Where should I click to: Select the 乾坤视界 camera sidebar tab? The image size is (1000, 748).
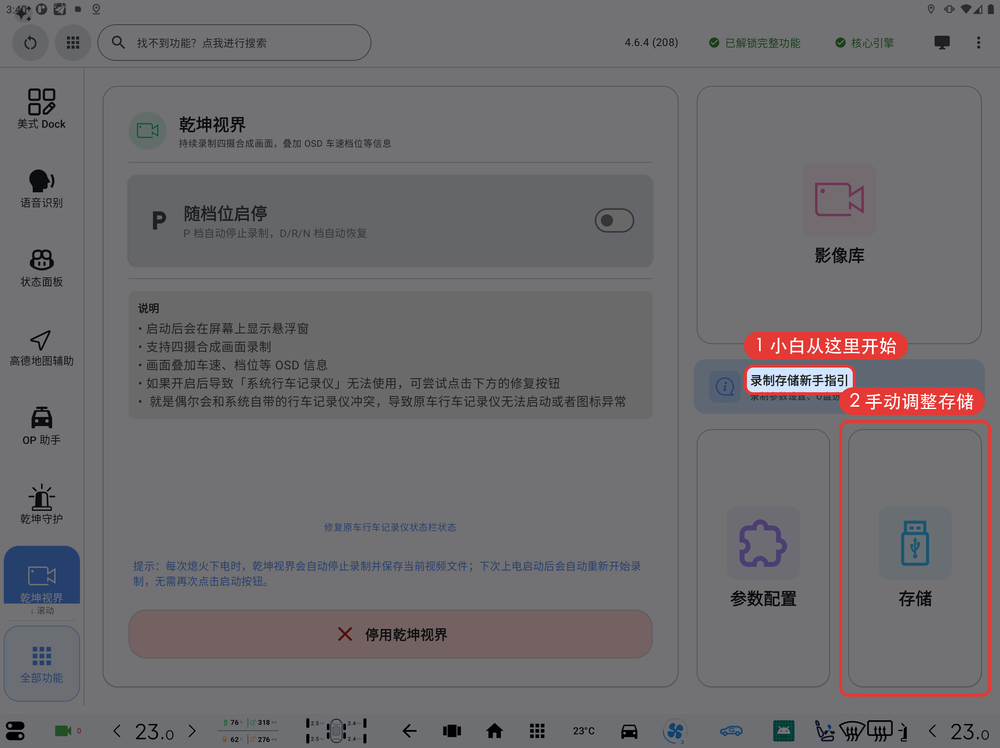41,577
